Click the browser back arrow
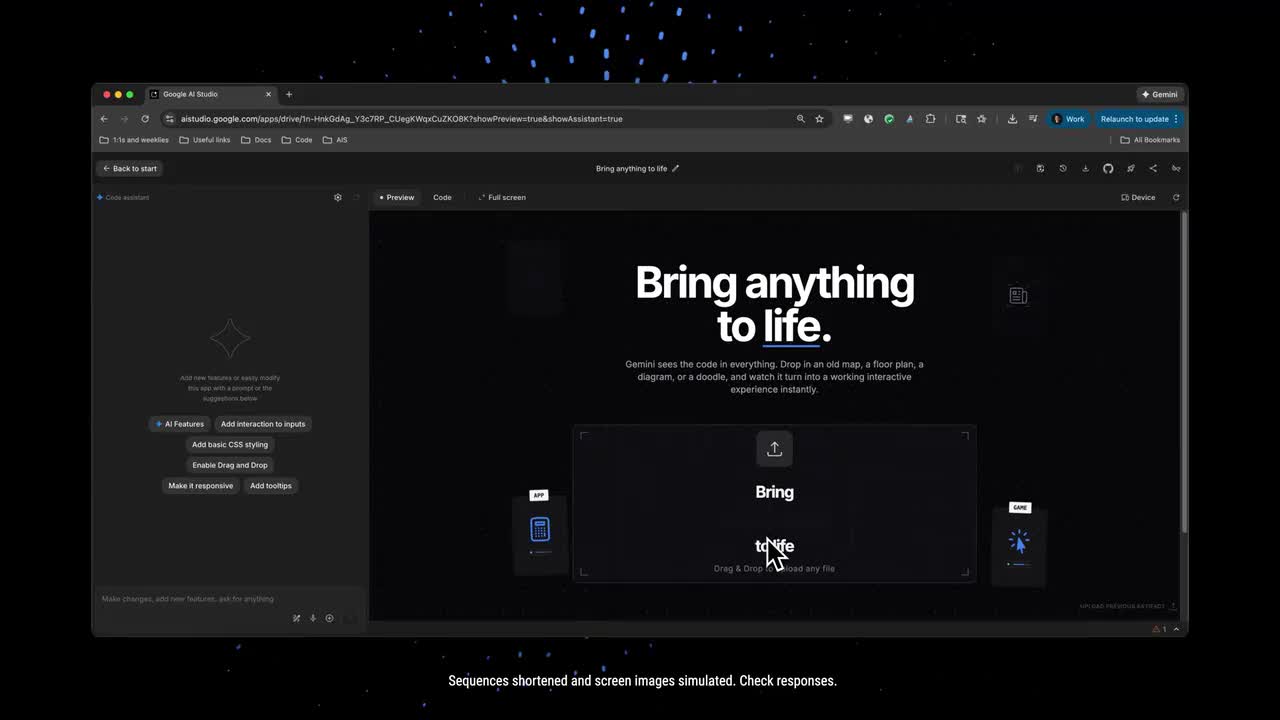Viewport: 1280px width, 720px height. 104,119
